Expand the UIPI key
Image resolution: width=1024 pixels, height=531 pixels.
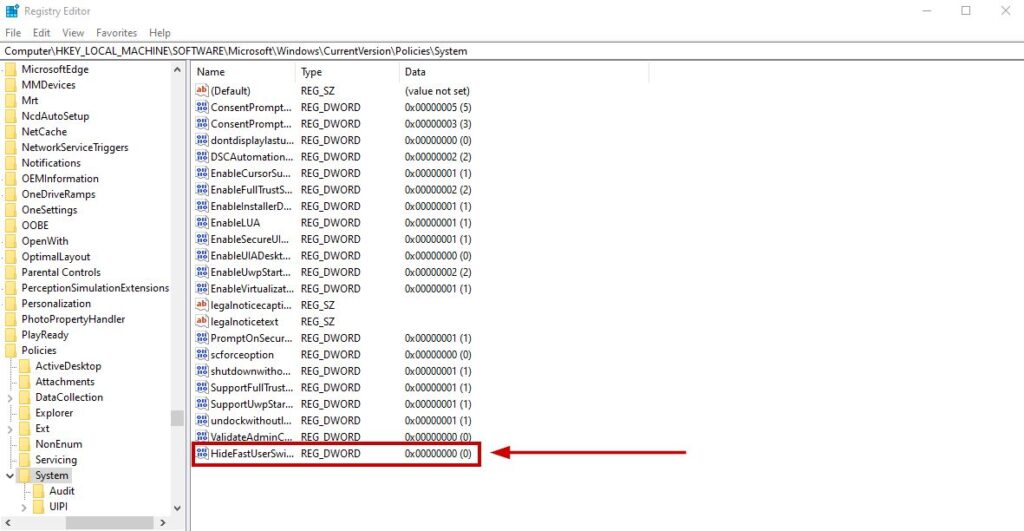(x=24, y=507)
